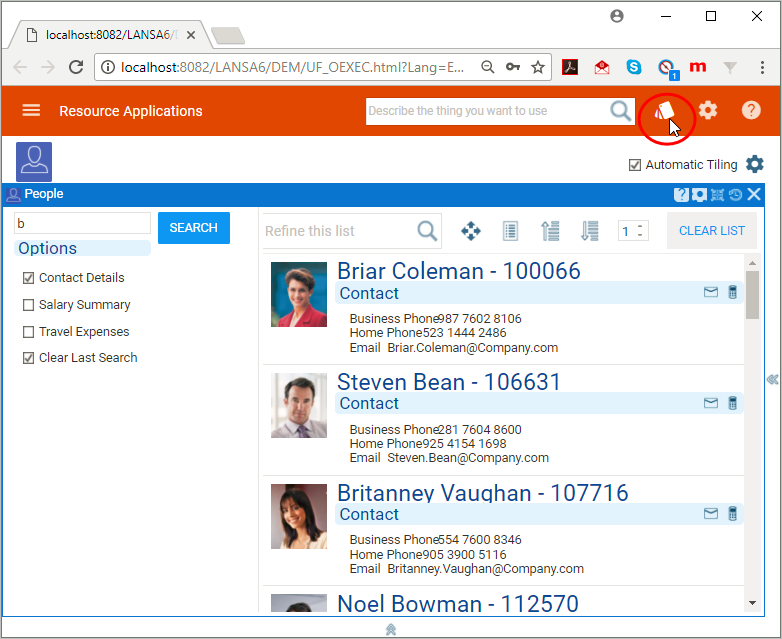
Task: Click the double up chevron at bottom
Action: coord(391,630)
